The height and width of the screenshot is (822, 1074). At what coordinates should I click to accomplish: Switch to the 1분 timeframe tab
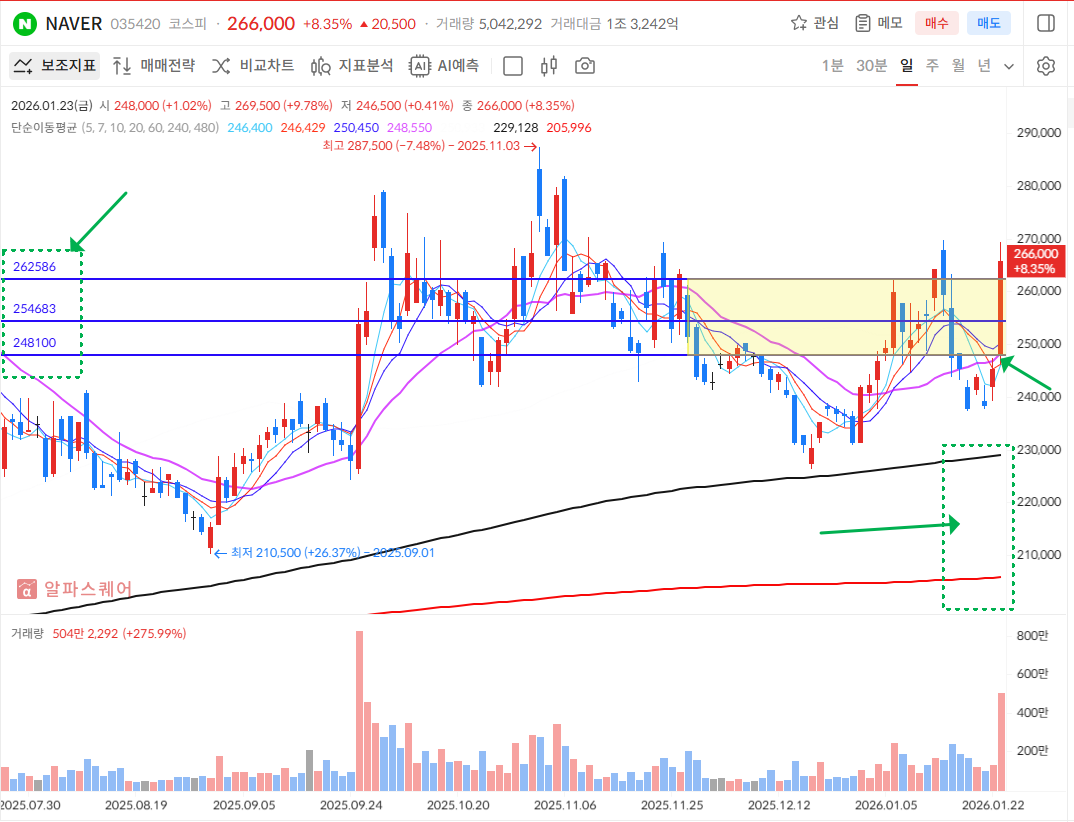(832, 66)
